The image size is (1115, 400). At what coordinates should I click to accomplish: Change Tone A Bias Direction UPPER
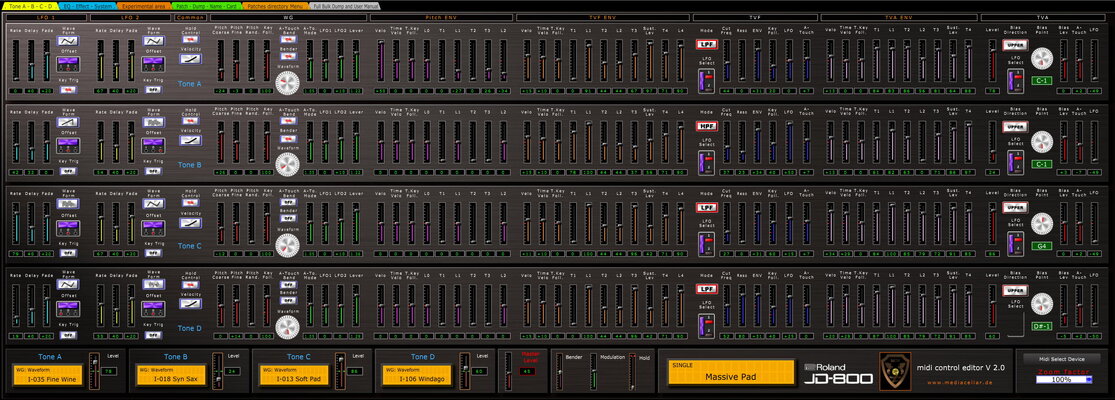pos(1015,44)
